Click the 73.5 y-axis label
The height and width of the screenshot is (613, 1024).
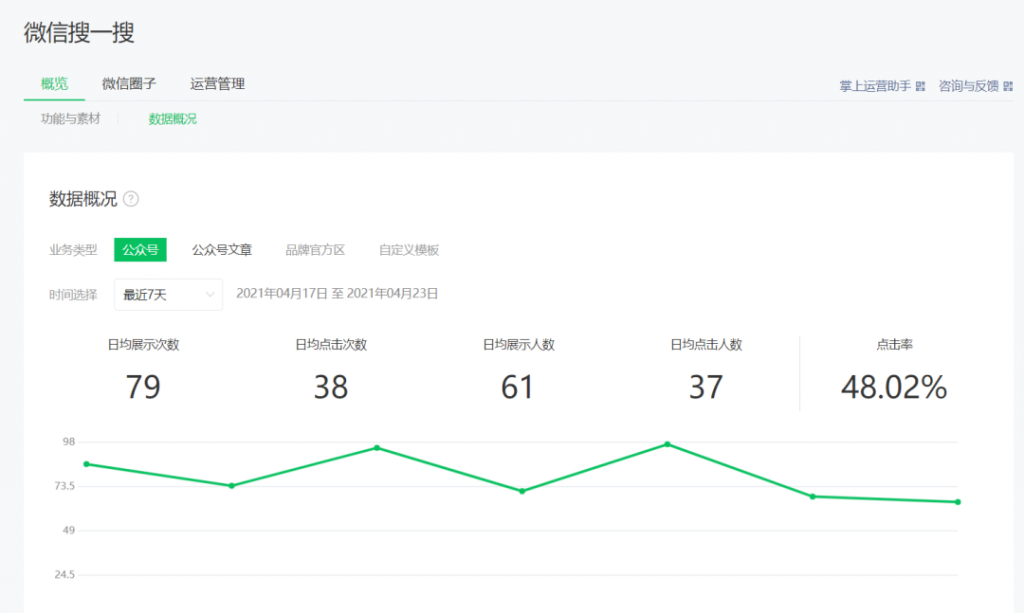coord(65,486)
